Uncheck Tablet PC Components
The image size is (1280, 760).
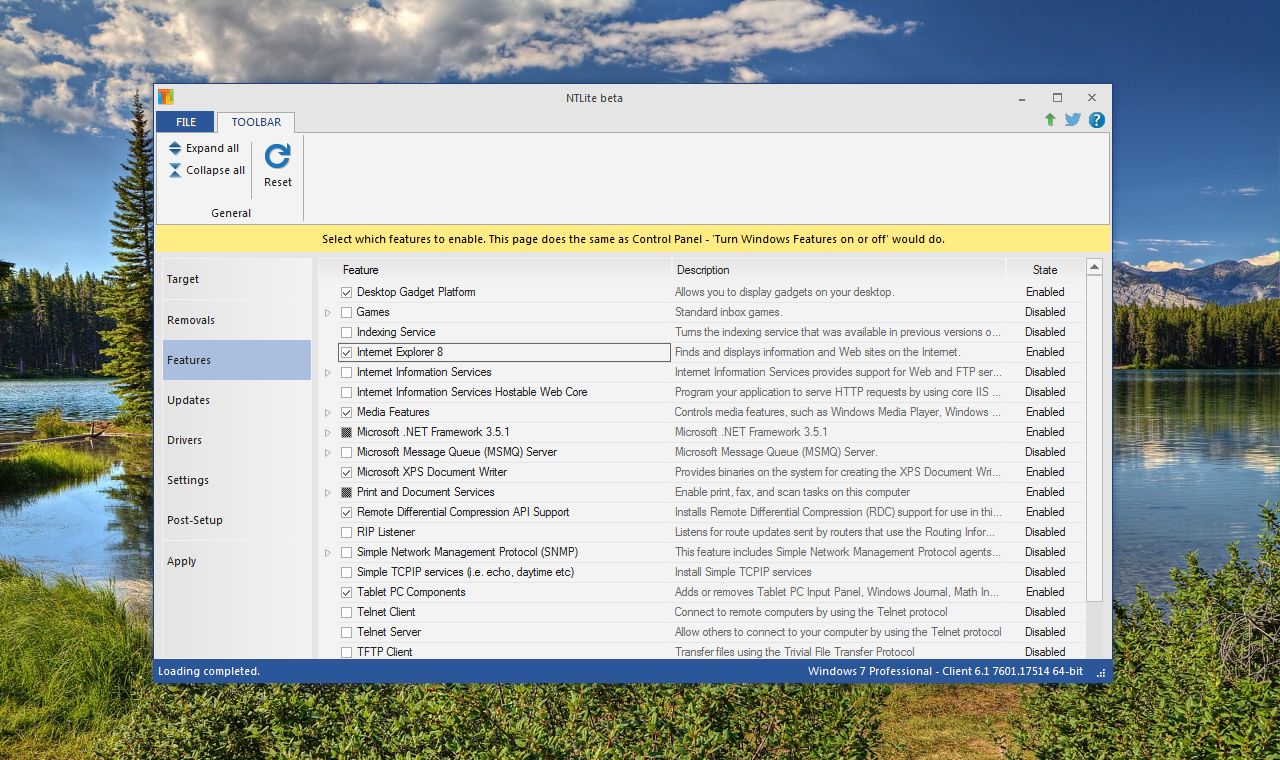(346, 592)
